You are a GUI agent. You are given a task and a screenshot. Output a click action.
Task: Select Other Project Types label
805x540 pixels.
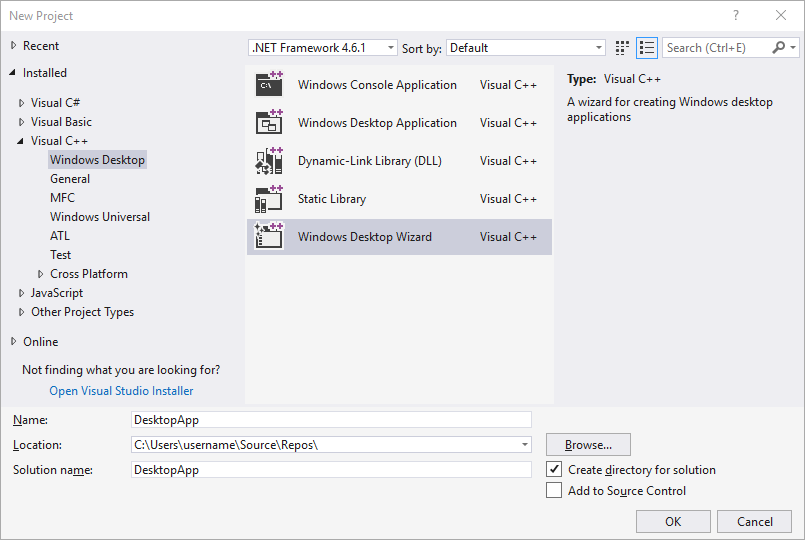[83, 312]
